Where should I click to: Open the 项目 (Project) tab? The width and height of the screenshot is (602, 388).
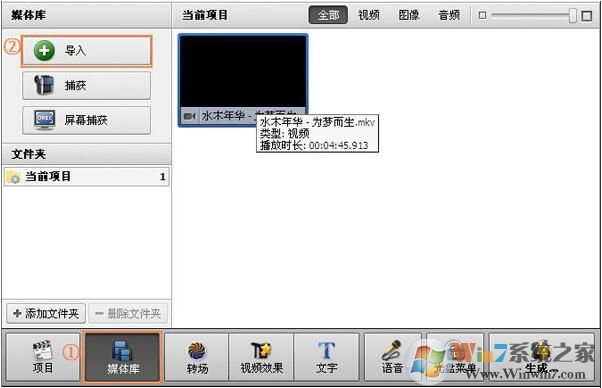coord(43,358)
